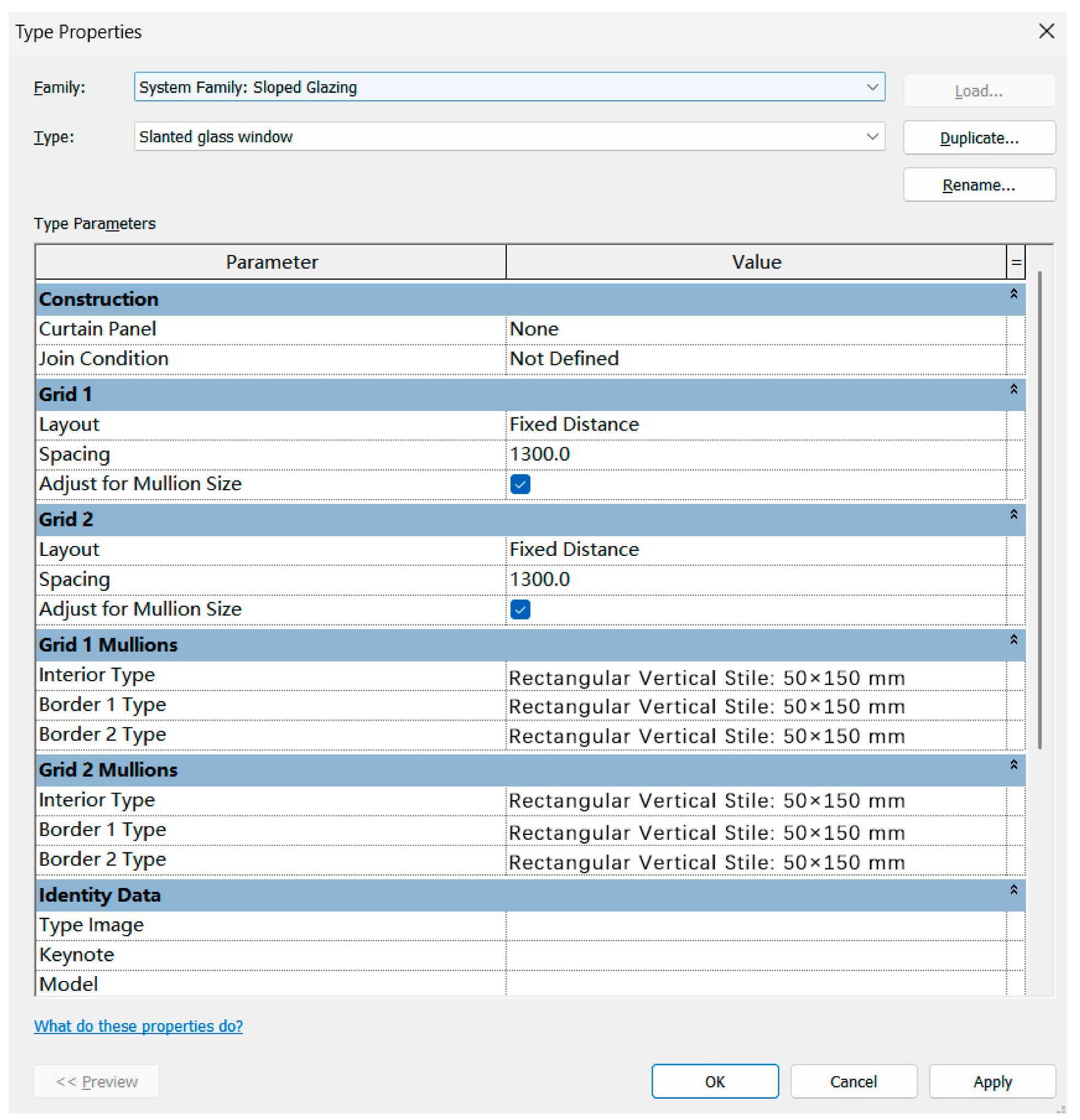Open the What do these properties do link

(138, 1026)
